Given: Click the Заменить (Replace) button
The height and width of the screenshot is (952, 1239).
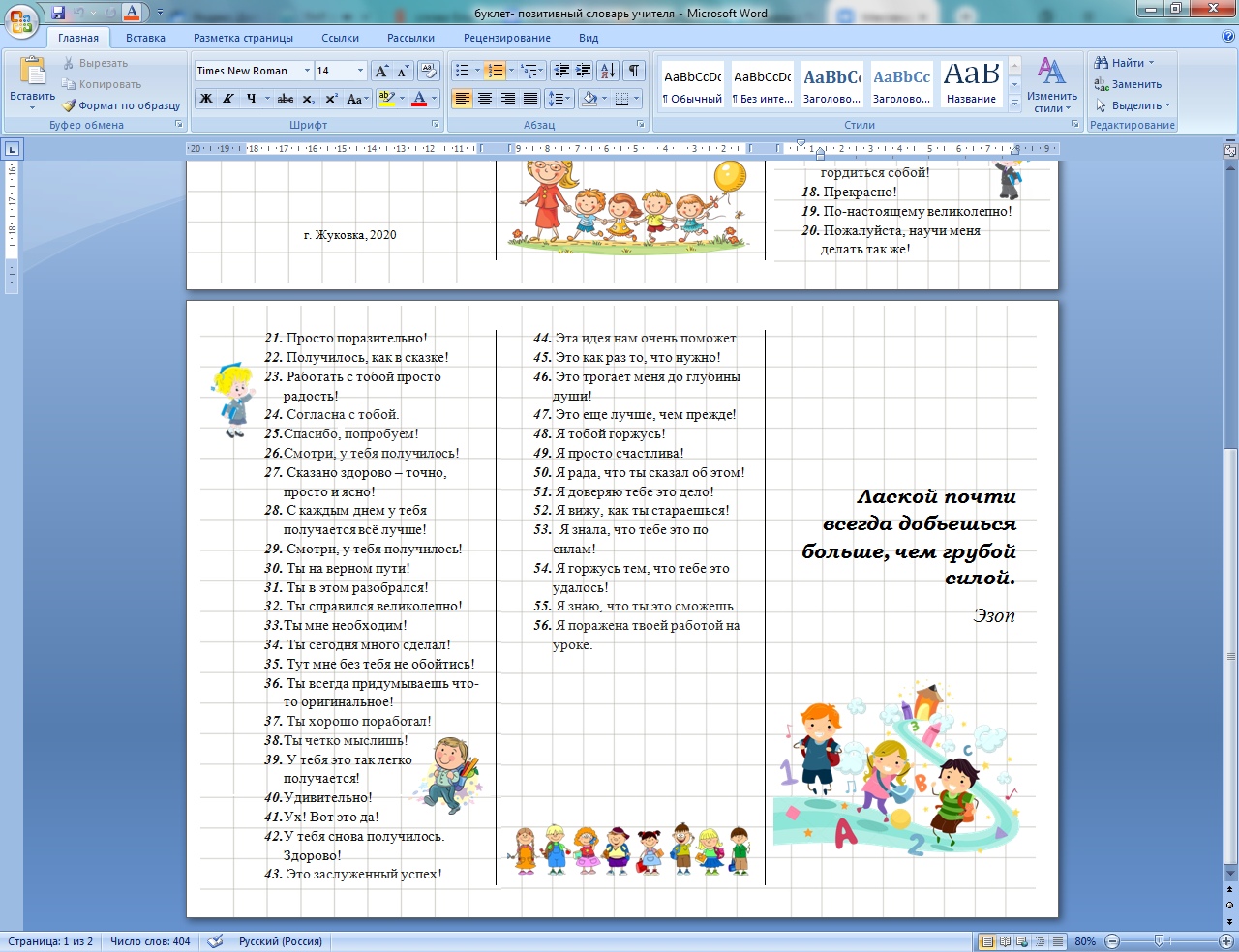Looking at the screenshot, I should [x=1128, y=84].
